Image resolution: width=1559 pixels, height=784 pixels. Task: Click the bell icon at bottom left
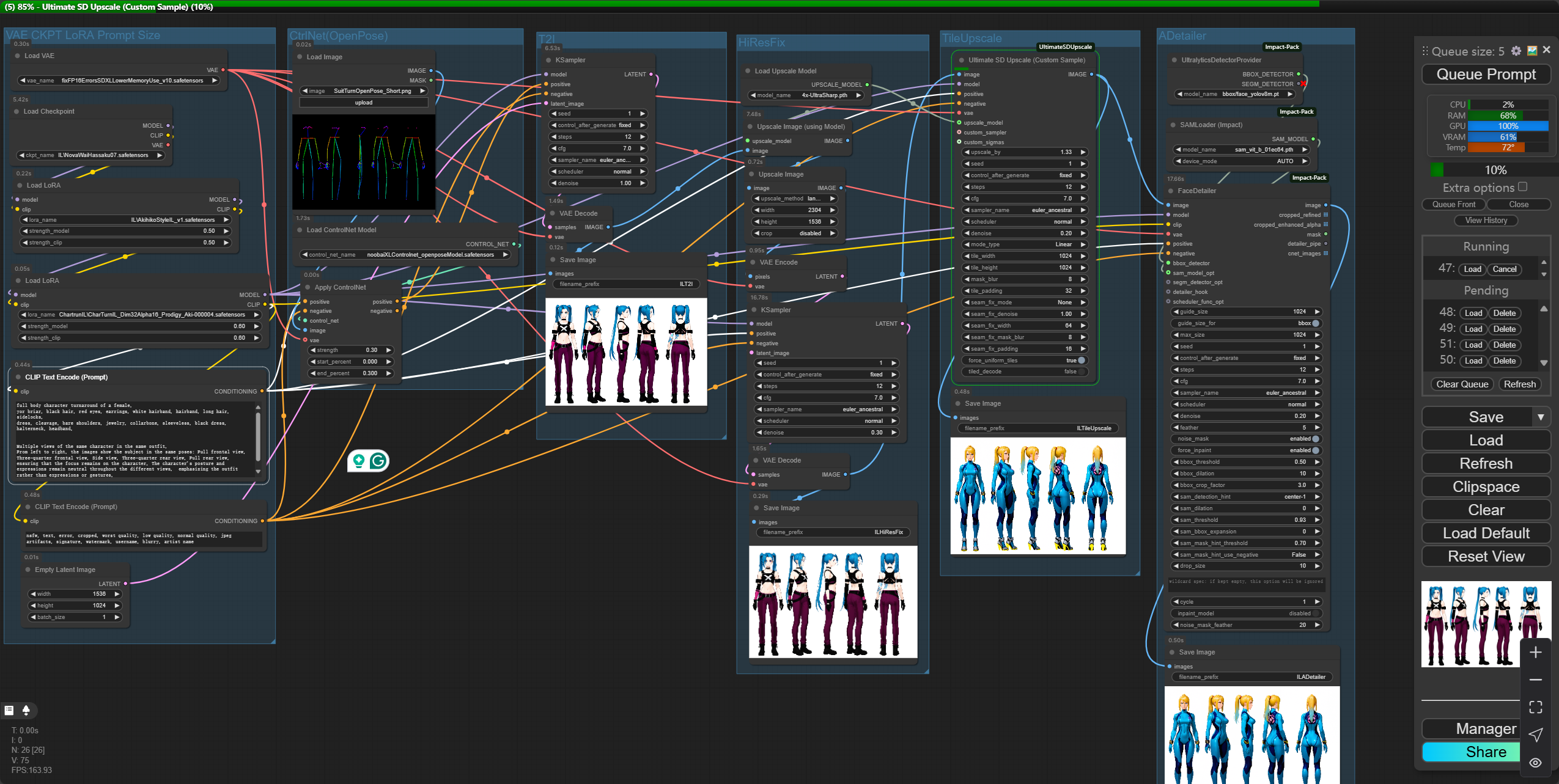tap(26, 710)
